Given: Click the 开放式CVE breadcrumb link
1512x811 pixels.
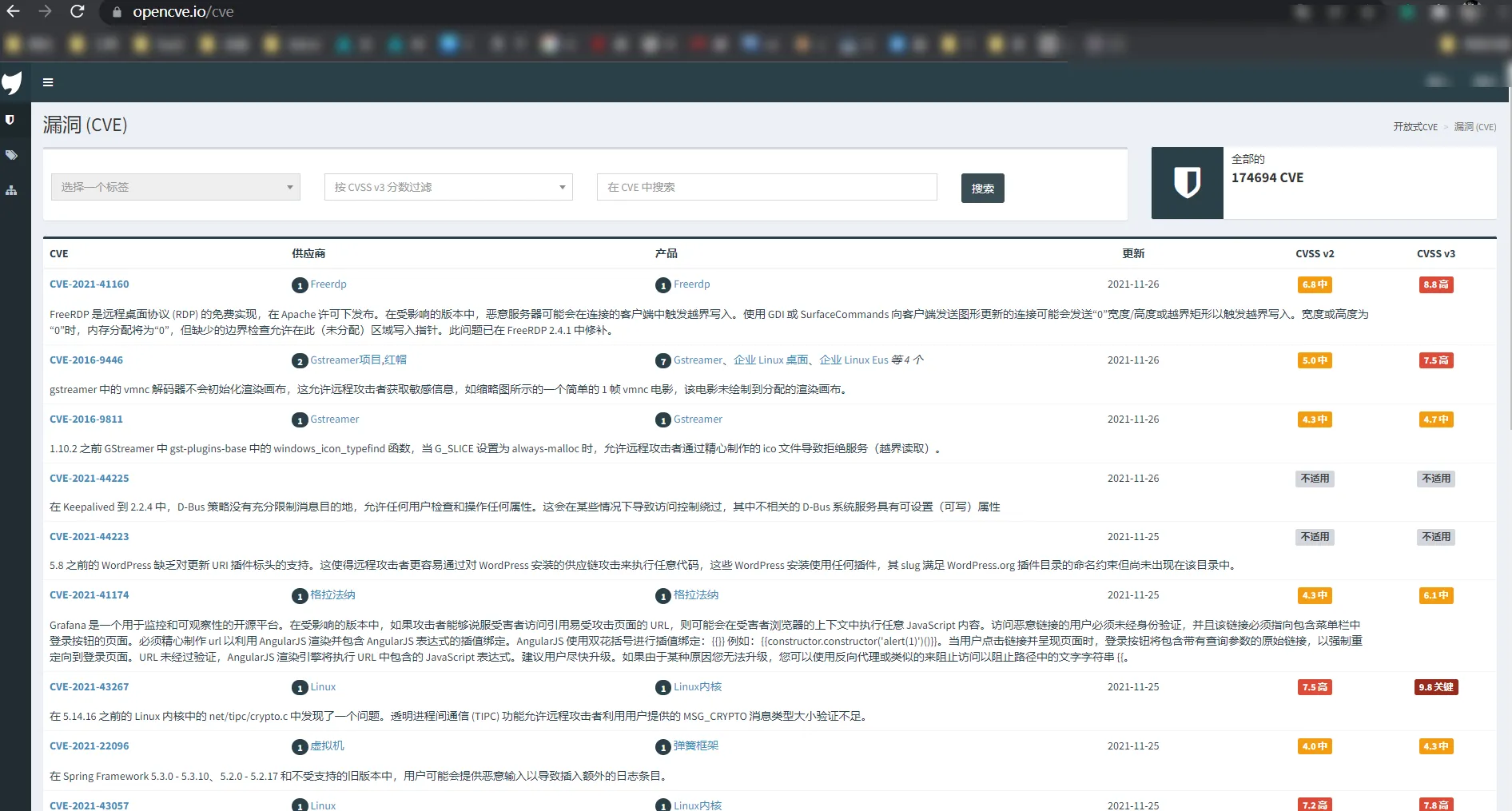Looking at the screenshot, I should pos(1415,127).
